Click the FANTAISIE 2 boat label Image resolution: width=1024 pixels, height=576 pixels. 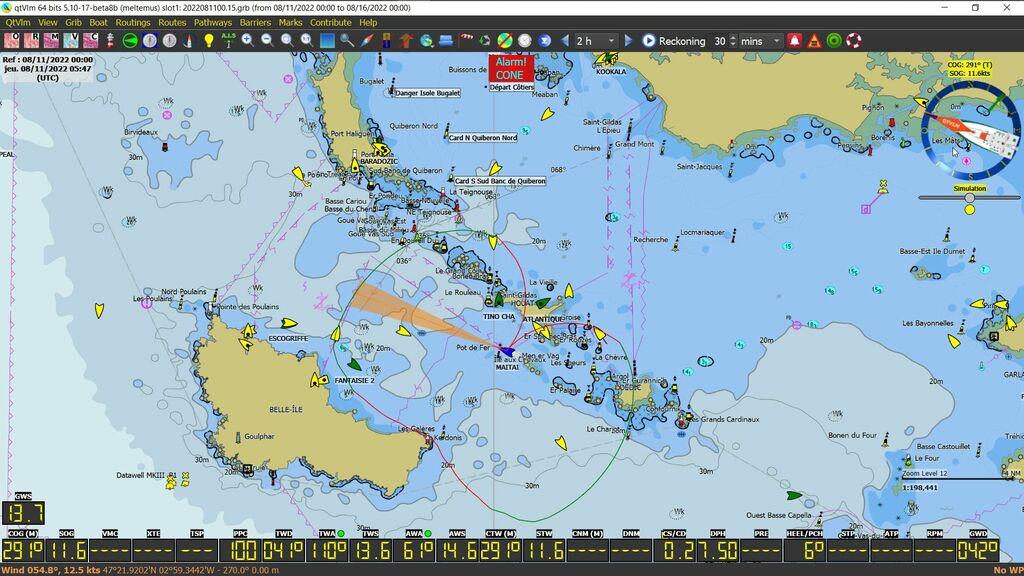pyautogui.click(x=355, y=380)
